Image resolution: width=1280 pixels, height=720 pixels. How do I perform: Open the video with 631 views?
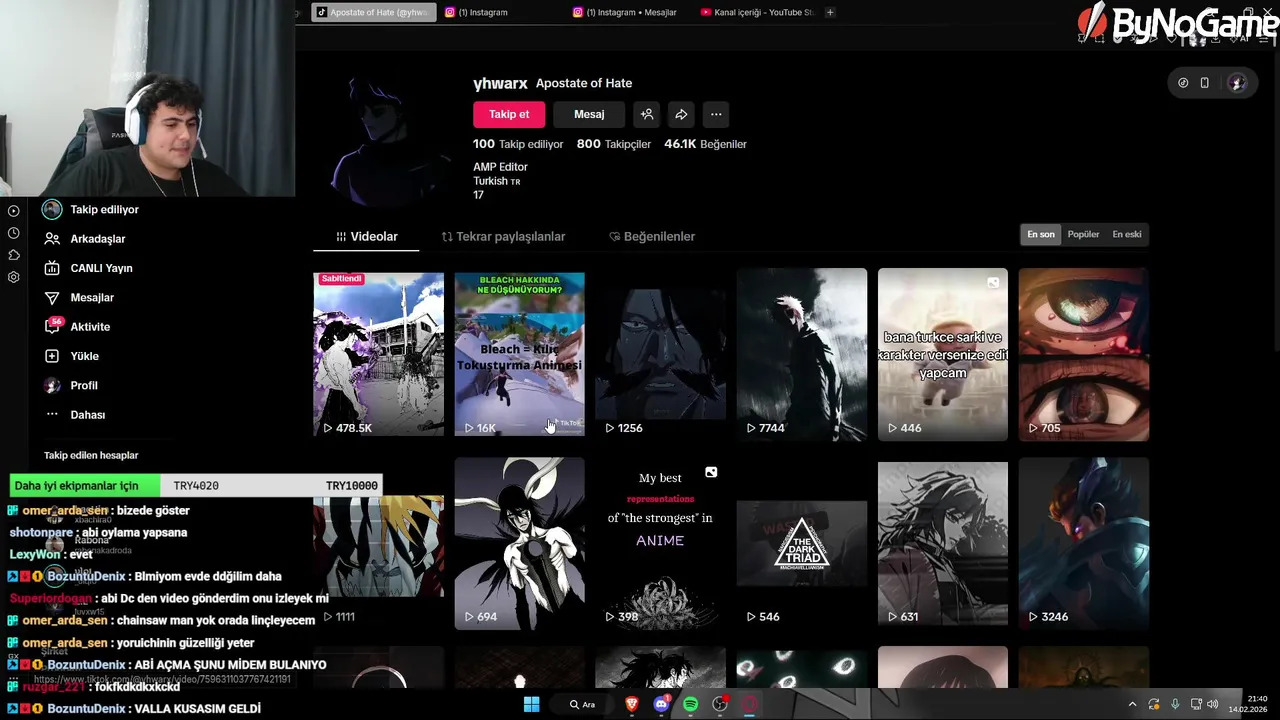pos(942,543)
